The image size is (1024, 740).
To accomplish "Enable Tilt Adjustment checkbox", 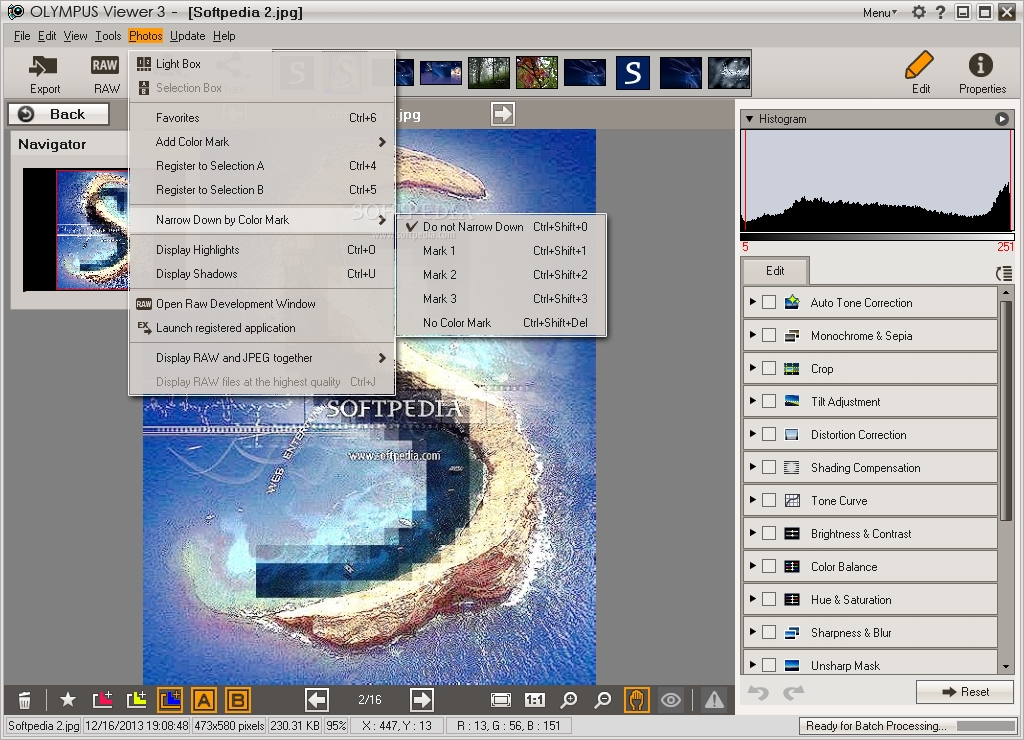I will coord(769,401).
